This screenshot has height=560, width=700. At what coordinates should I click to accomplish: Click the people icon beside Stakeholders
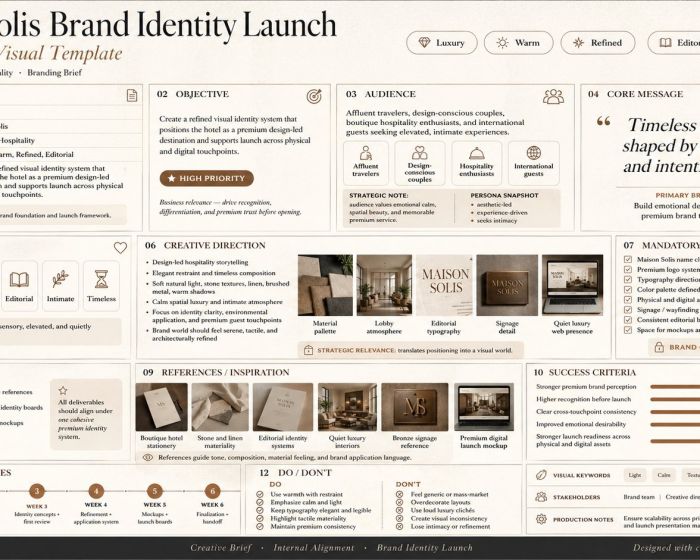541,497
